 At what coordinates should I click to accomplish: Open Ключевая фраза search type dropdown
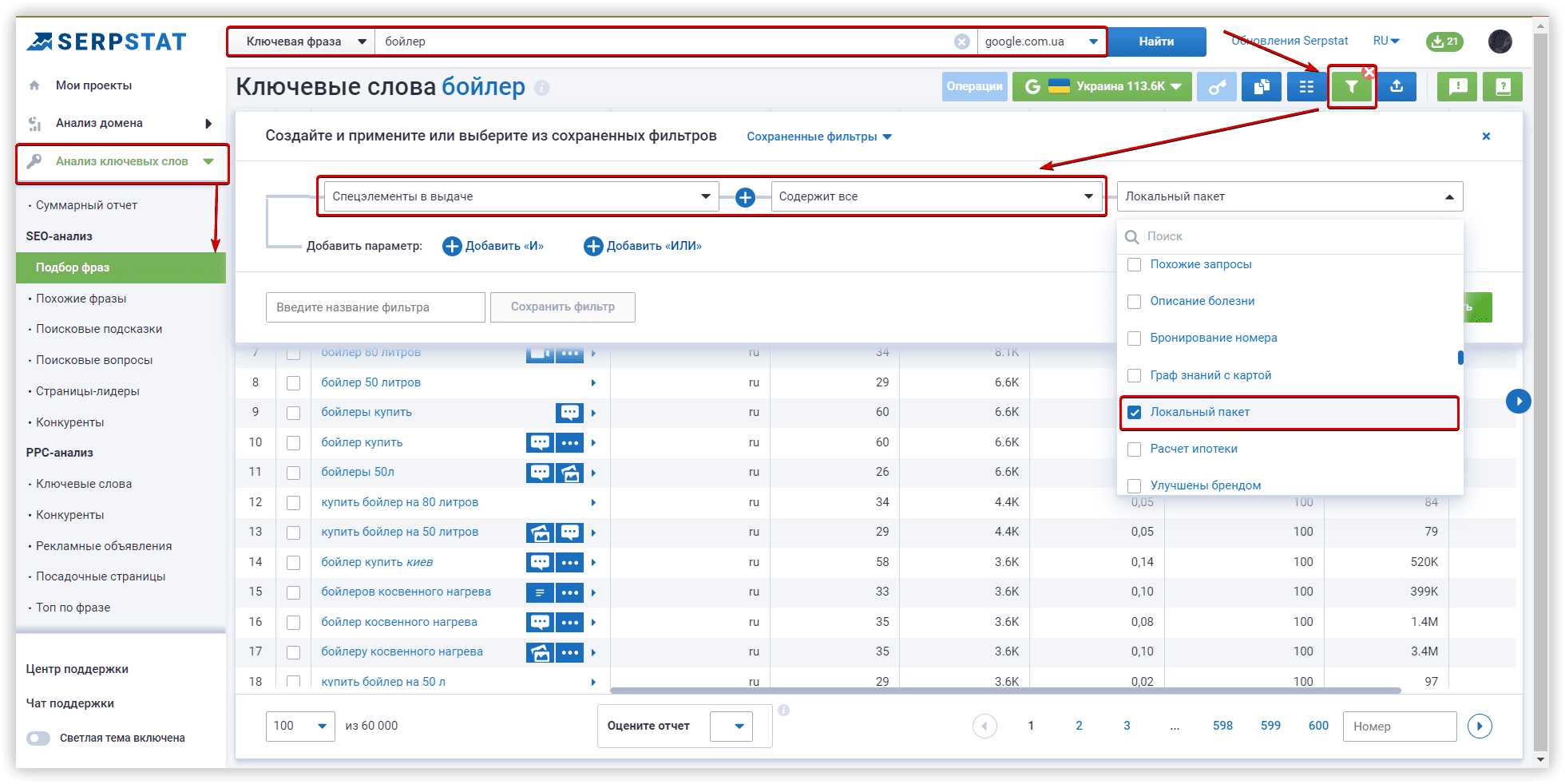tap(303, 42)
